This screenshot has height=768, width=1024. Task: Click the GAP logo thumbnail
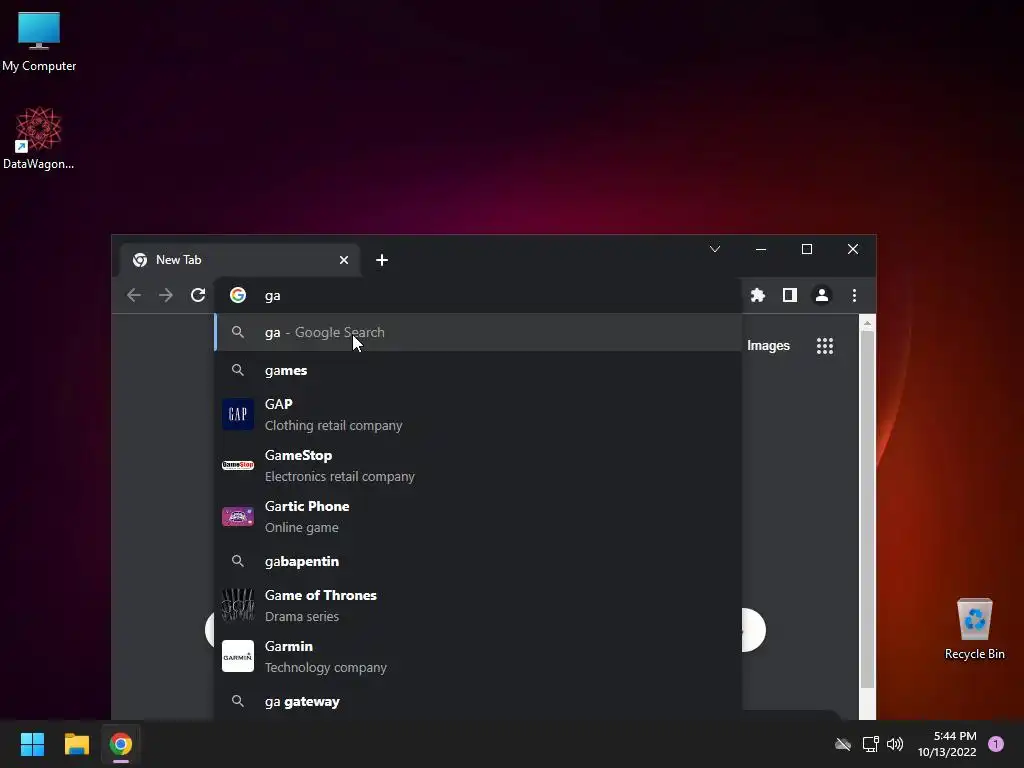(x=238, y=414)
